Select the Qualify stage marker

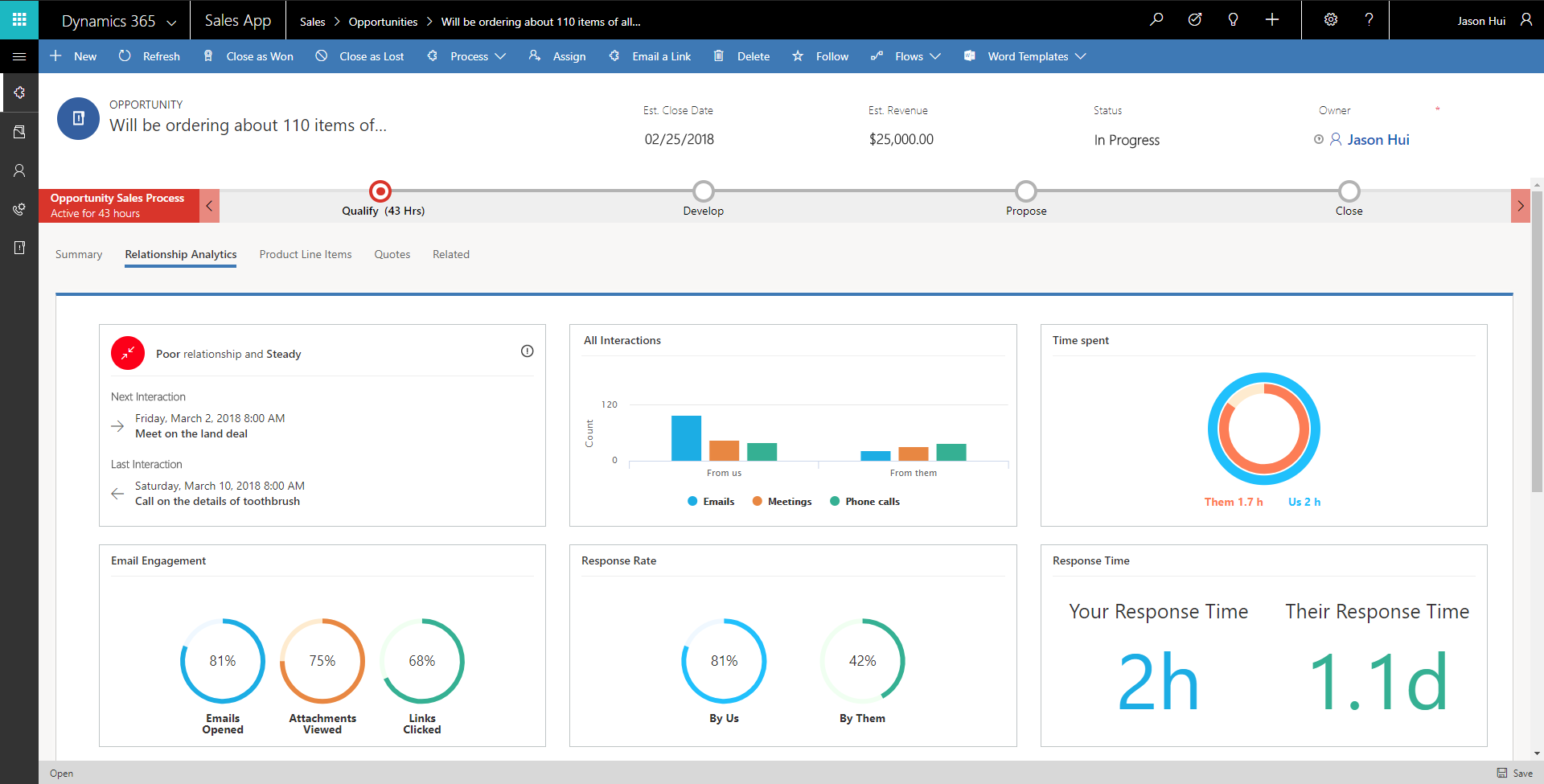tap(380, 191)
